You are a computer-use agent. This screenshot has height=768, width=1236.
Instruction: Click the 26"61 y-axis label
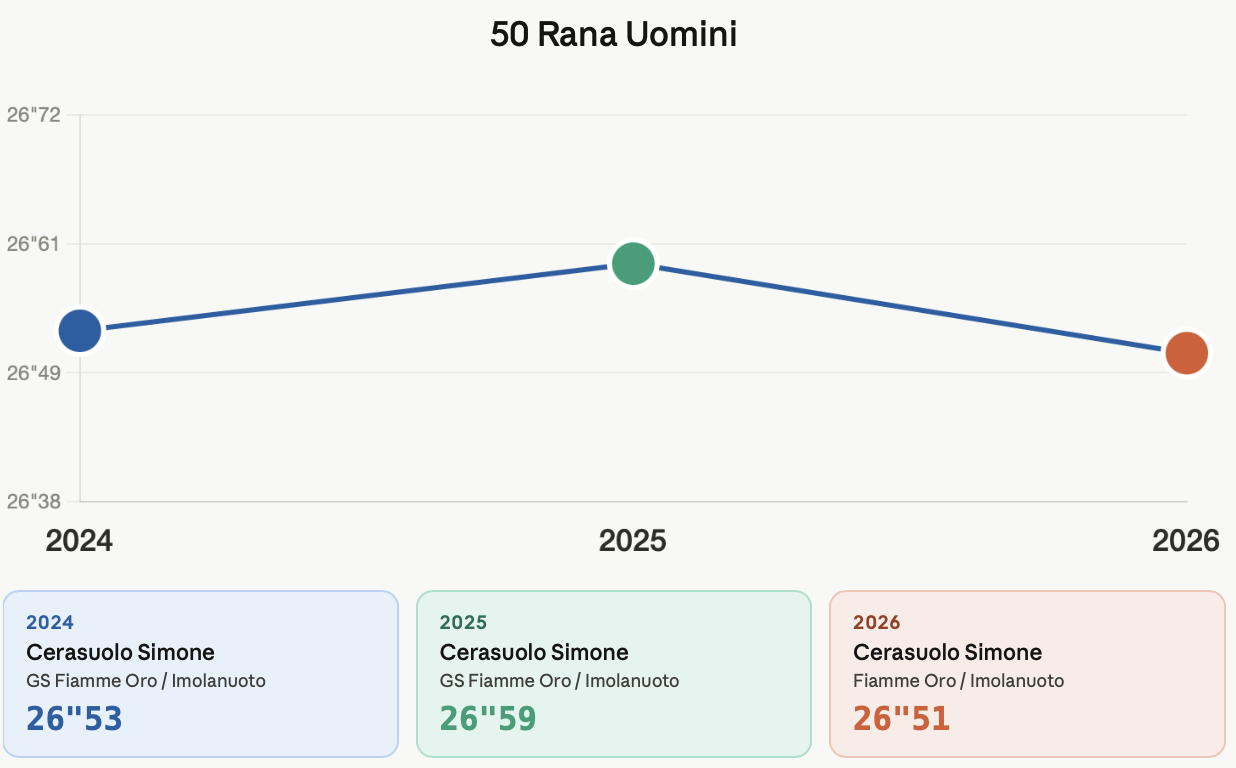34,244
